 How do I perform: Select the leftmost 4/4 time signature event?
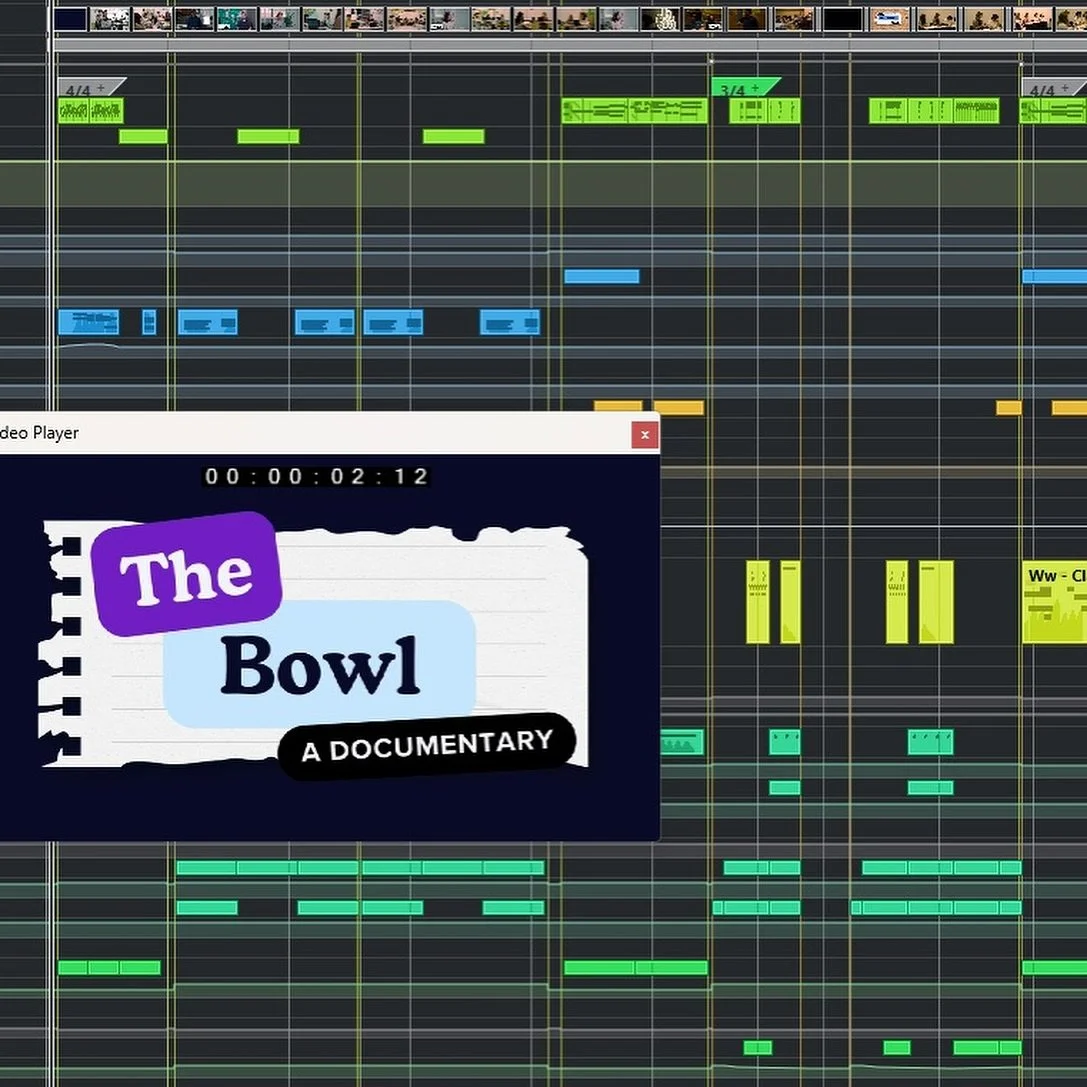click(x=77, y=89)
